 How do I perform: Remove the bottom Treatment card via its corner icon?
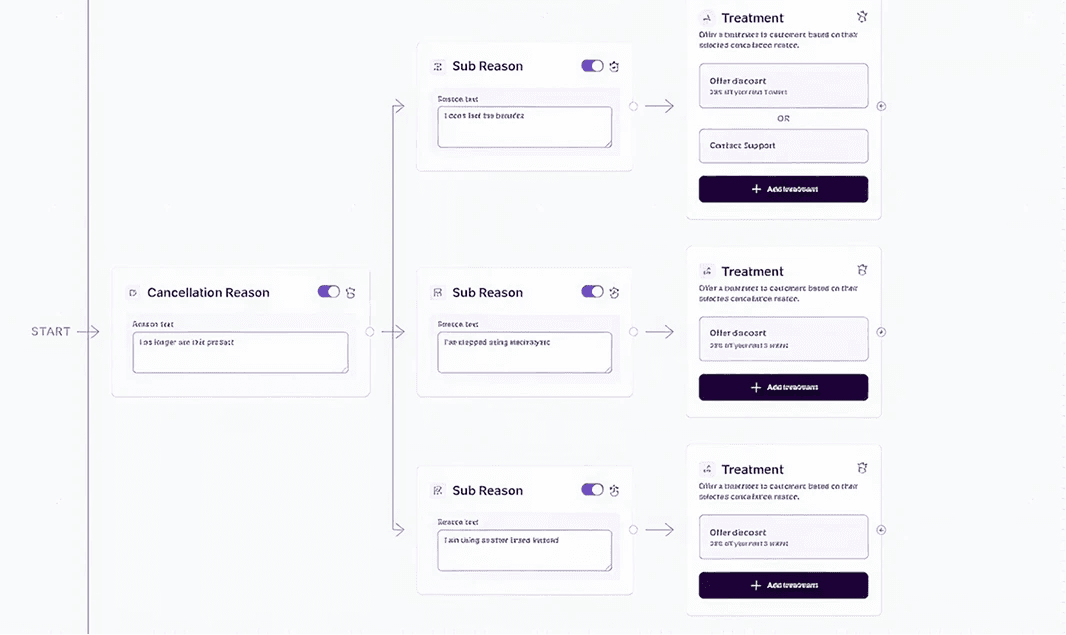(x=862, y=468)
